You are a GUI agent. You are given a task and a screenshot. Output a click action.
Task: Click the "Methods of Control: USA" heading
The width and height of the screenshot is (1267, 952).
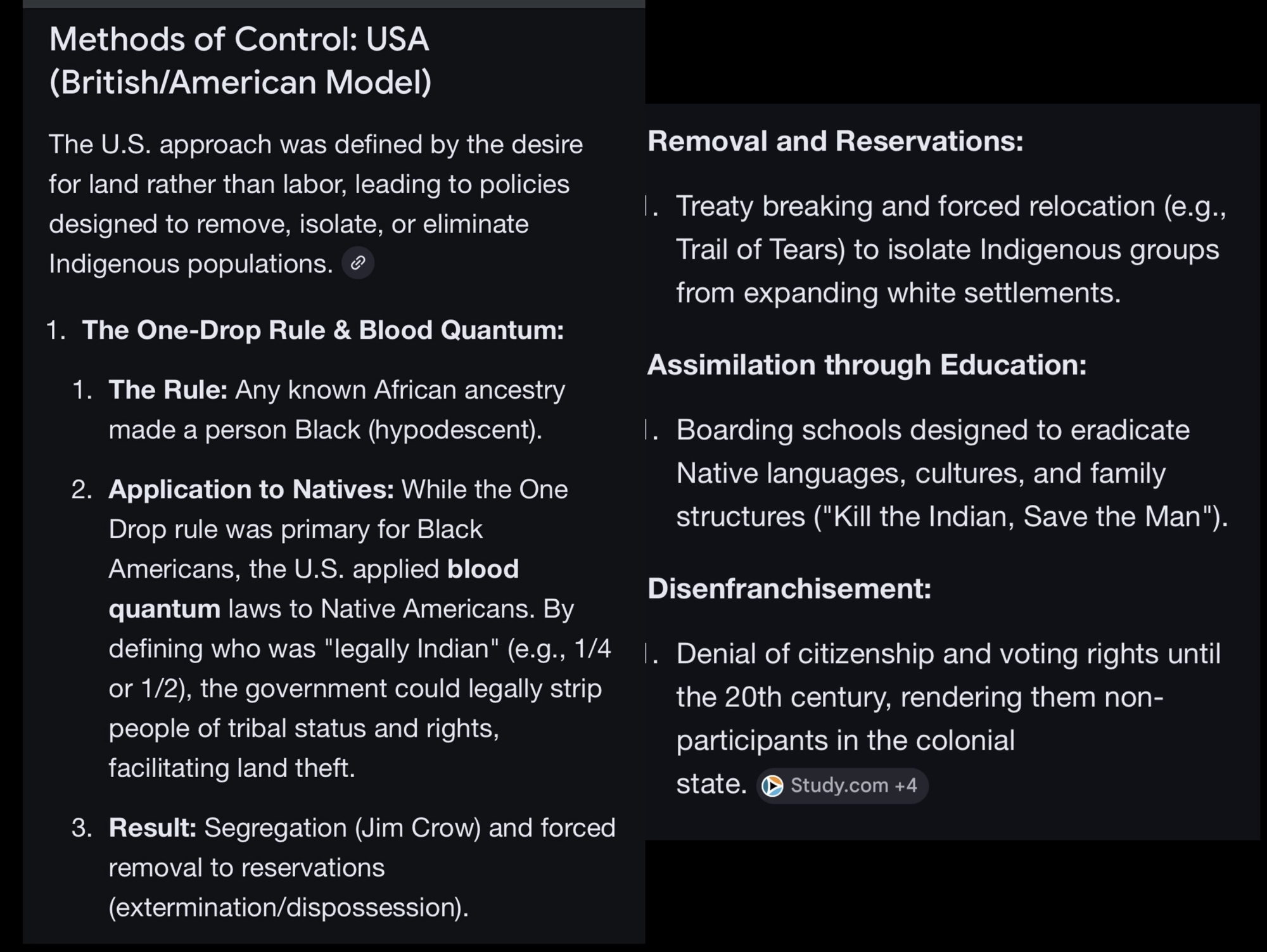(x=239, y=39)
